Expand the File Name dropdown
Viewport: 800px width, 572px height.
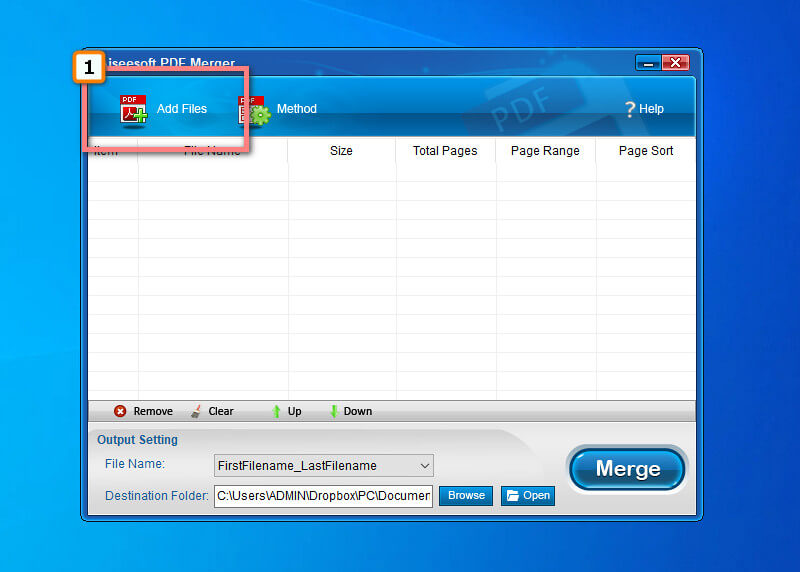pyautogui.click(x=424, y=465)
